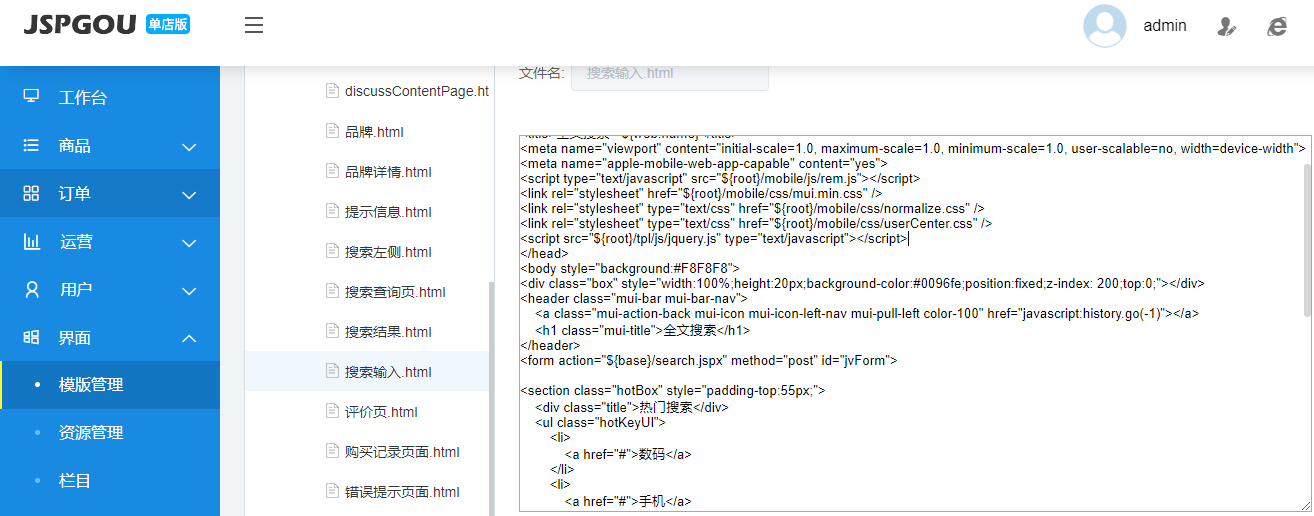Open the browser icon in top right
This screenshot has height=516, width=1314.
(1276, 27)
